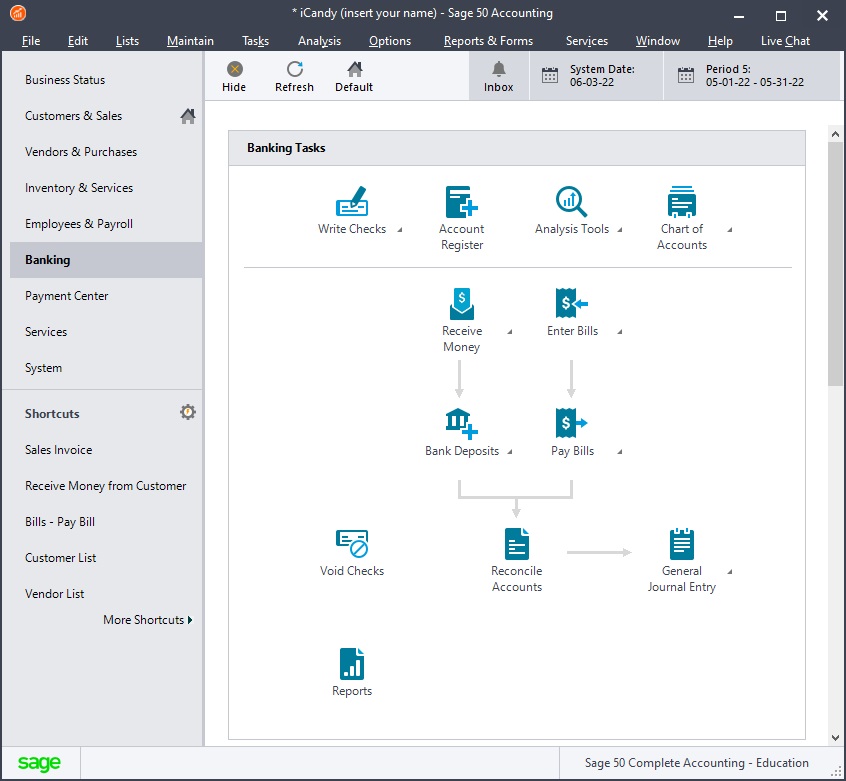Expand the Receive Money dropdown arrow

[510, 332]
